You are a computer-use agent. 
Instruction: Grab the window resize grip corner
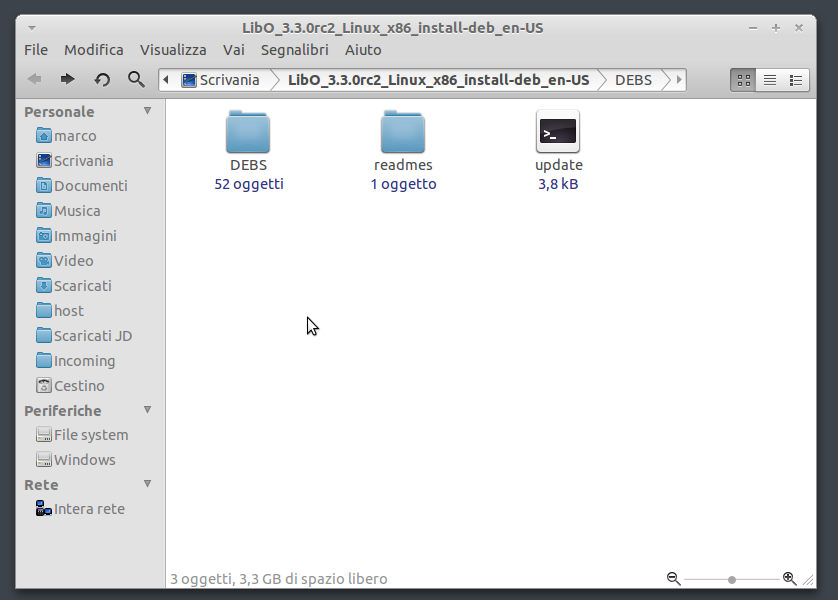click(x=808, y=580)
